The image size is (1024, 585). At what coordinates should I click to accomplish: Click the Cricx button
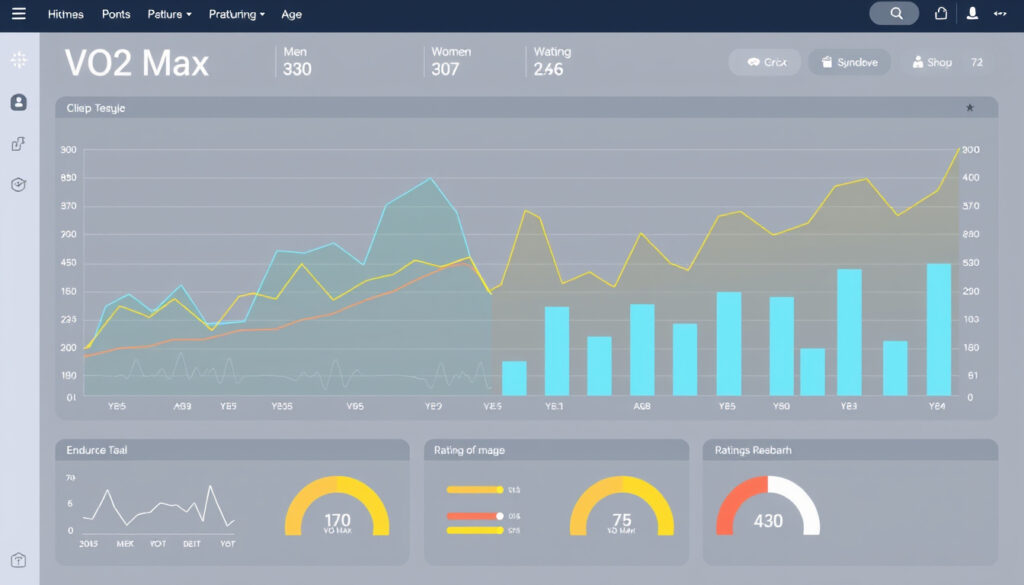point(765,62)
